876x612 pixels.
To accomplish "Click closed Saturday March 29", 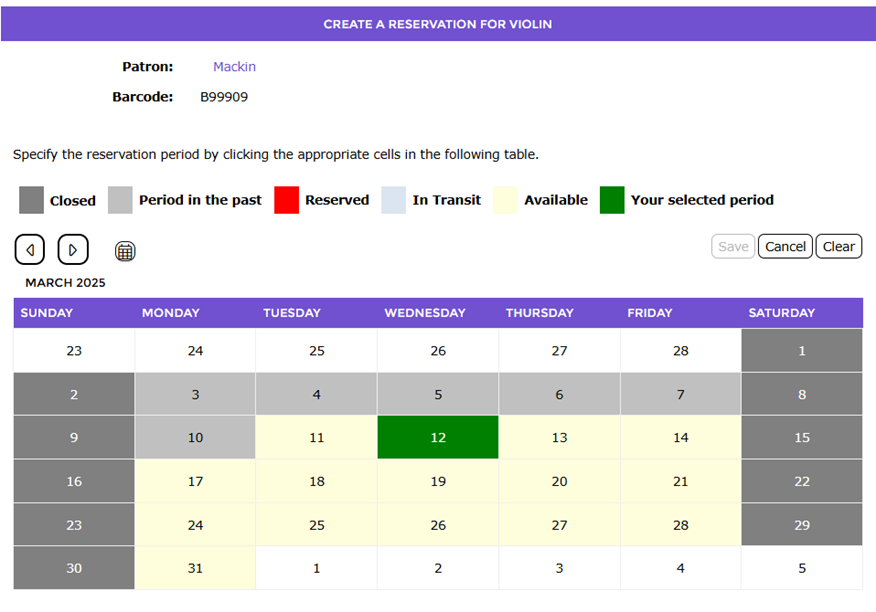I will click(x=802, y=525).
